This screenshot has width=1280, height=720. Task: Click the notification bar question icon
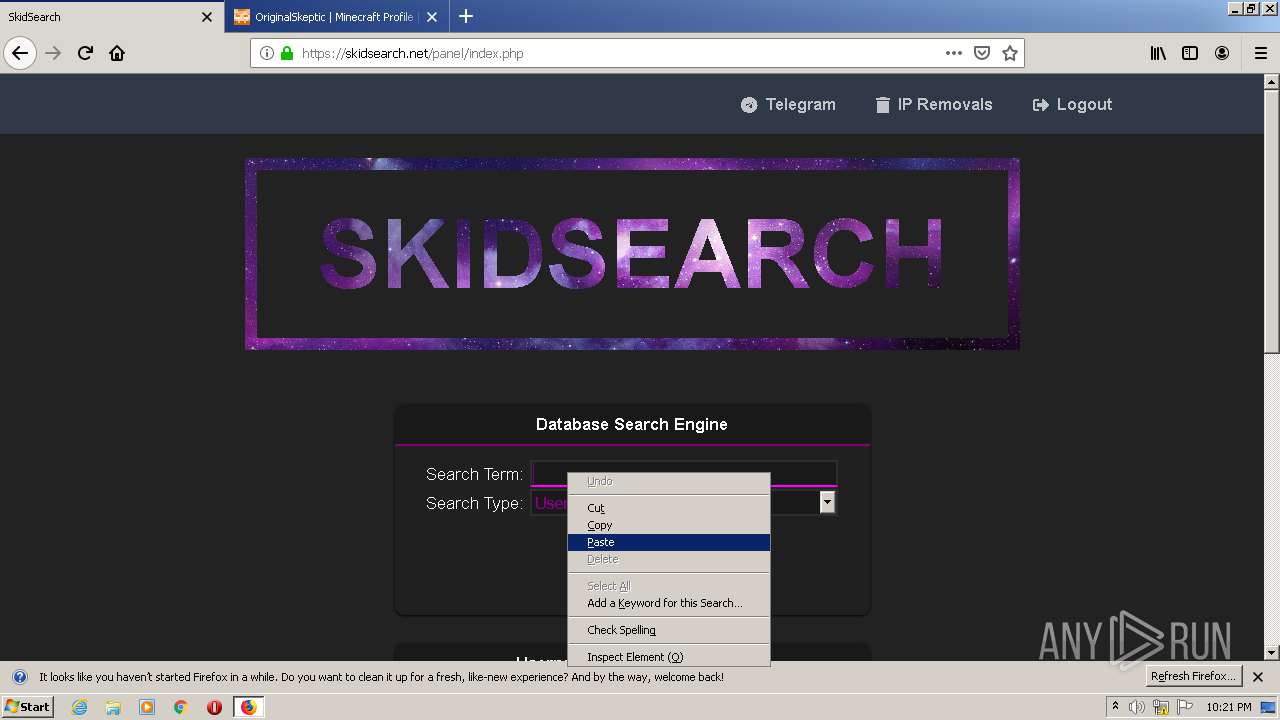pos(19,677)
